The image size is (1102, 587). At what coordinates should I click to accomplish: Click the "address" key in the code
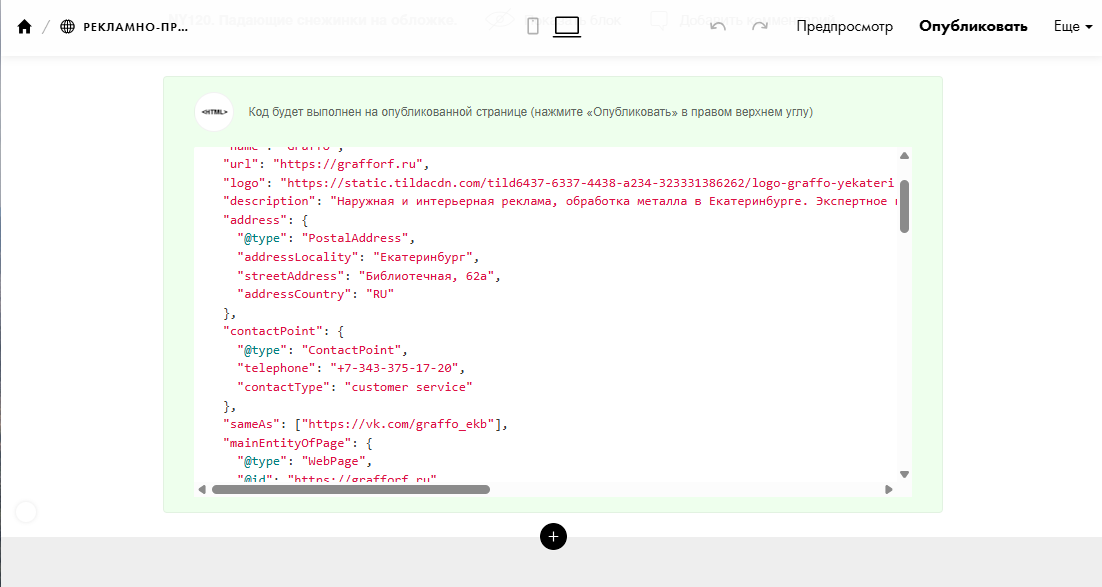point(255,219)
